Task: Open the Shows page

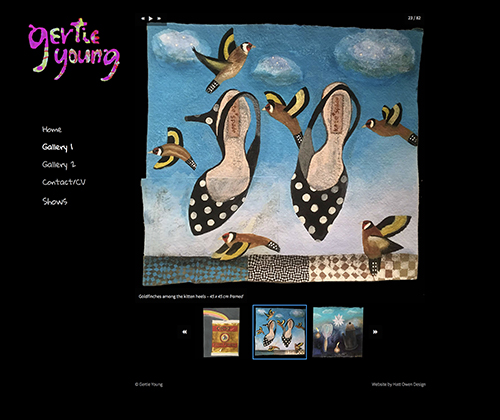Action: 54,201
